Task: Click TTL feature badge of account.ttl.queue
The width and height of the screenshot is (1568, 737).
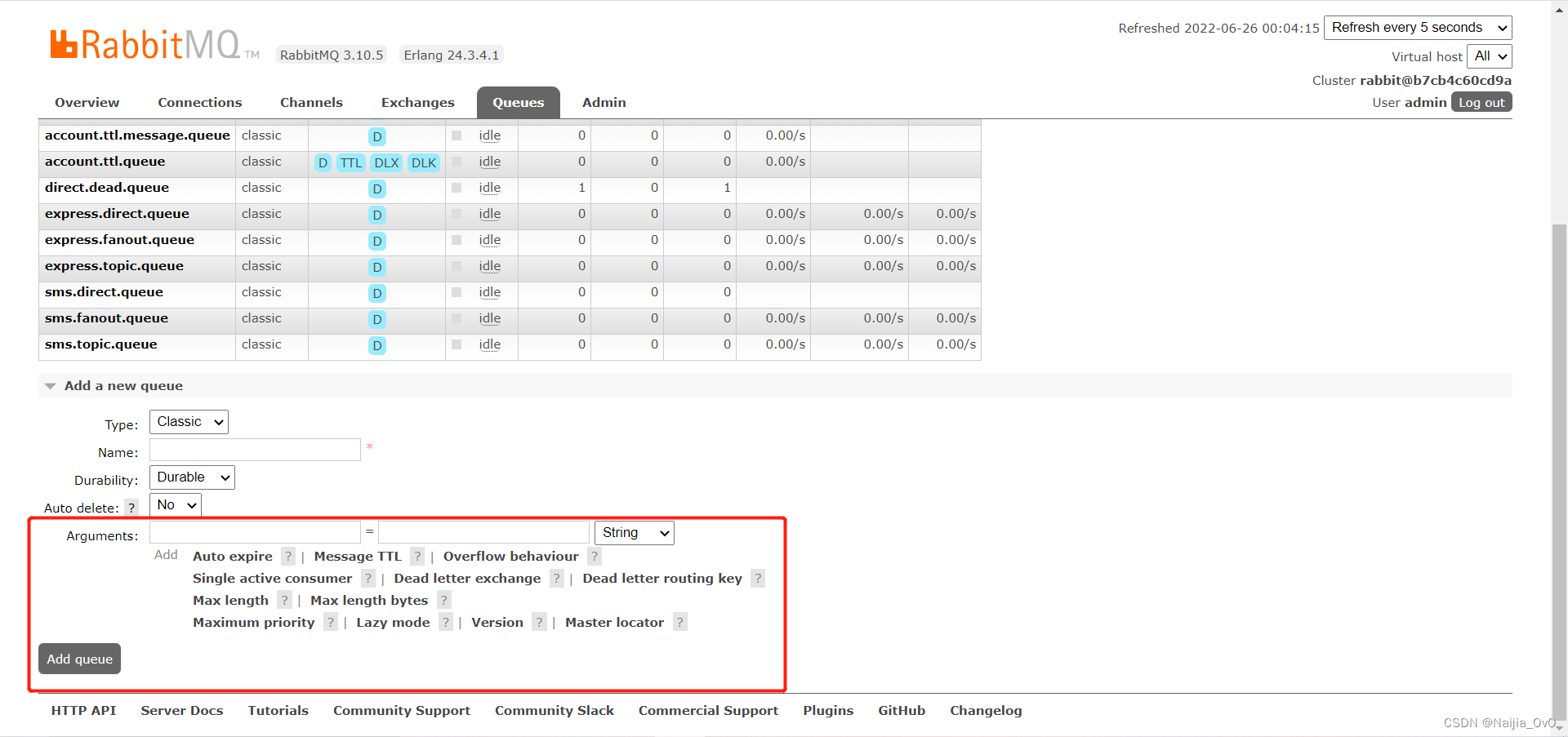Action: pos(351,162)
